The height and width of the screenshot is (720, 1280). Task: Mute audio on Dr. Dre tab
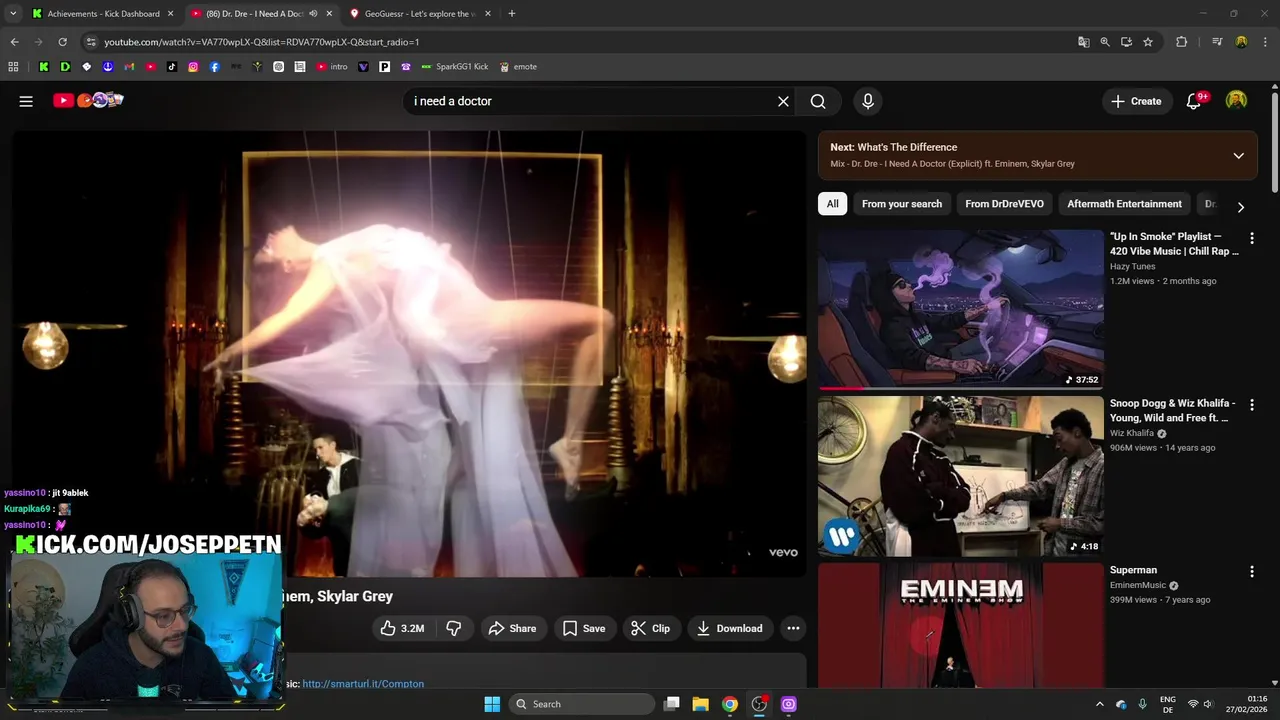coord(313,14)
